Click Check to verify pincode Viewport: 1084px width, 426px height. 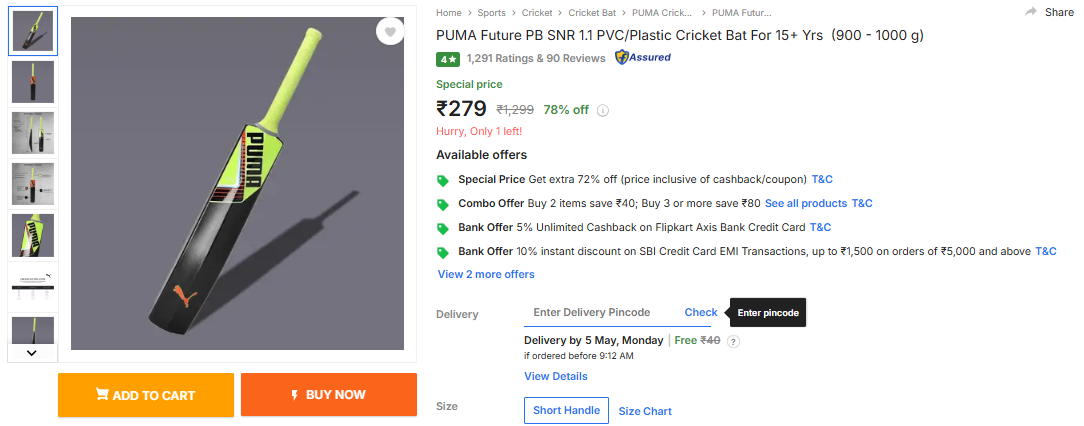coord(701,313)
